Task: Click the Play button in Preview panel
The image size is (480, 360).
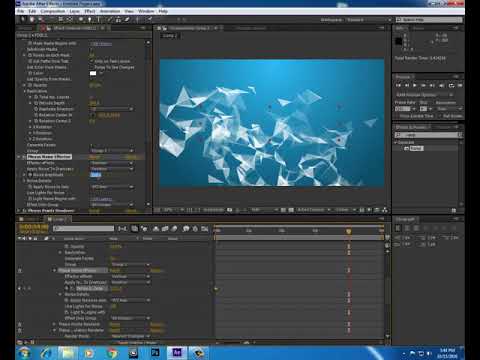Action: [415, 86]
